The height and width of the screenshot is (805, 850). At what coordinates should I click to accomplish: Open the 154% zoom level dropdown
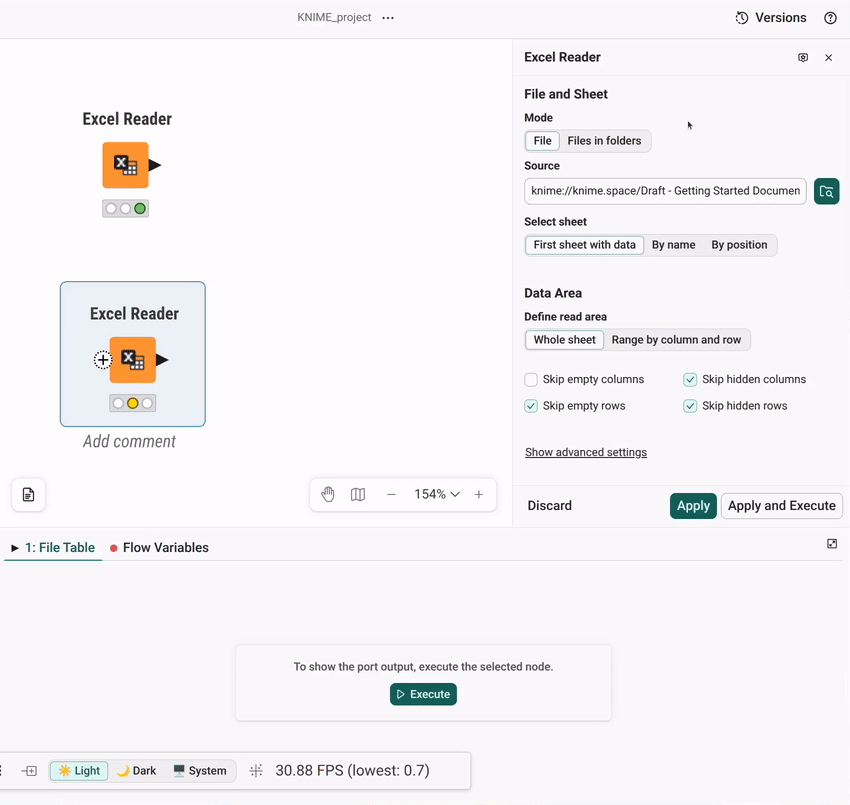(x=437, y=494)
